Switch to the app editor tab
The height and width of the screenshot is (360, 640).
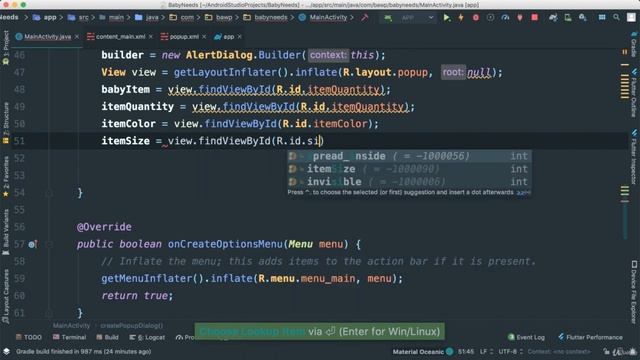pyautogui.click(x=224, y=37)
